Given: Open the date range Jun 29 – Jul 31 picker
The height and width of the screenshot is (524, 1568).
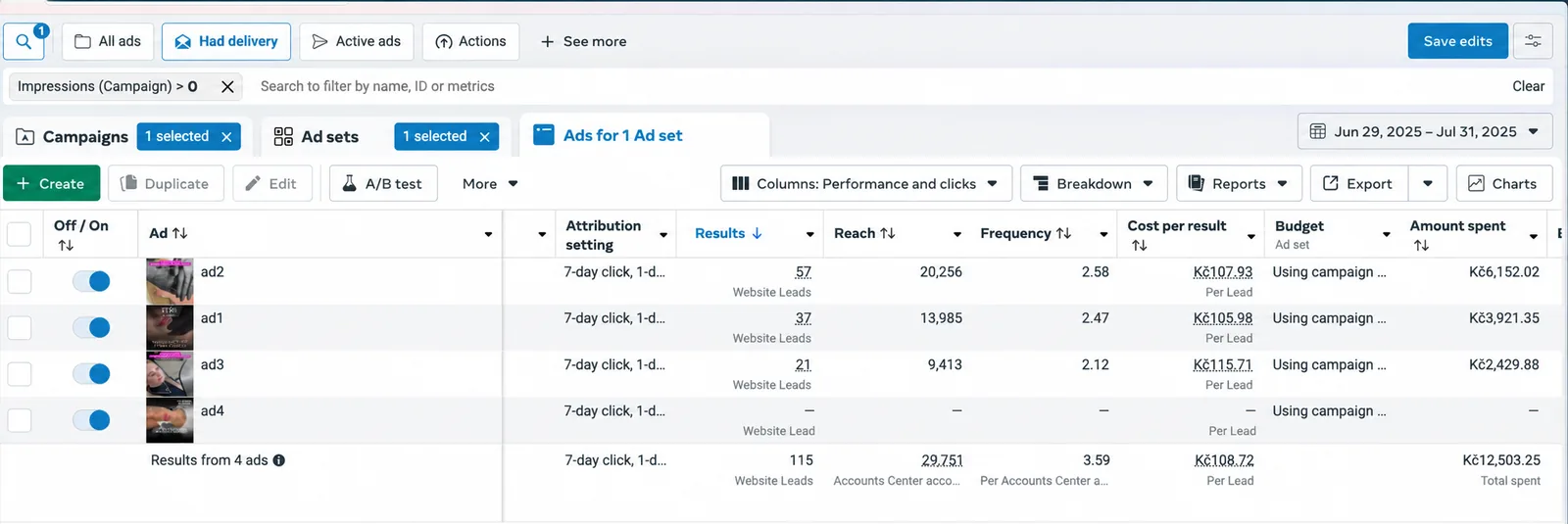Looking at the screenshot, I should coord(1425,131).
